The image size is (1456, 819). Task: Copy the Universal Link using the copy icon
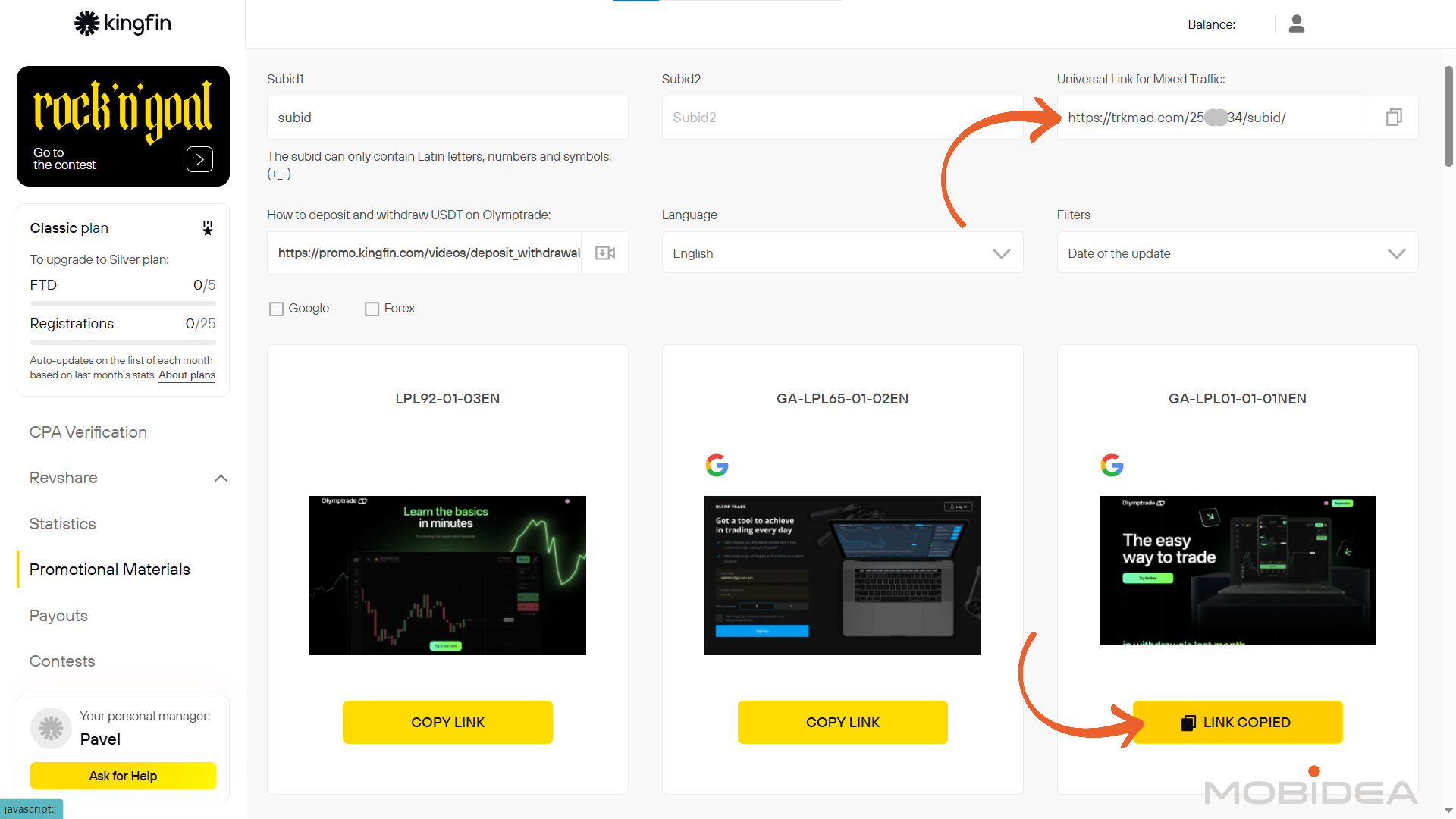(1394, 117)
